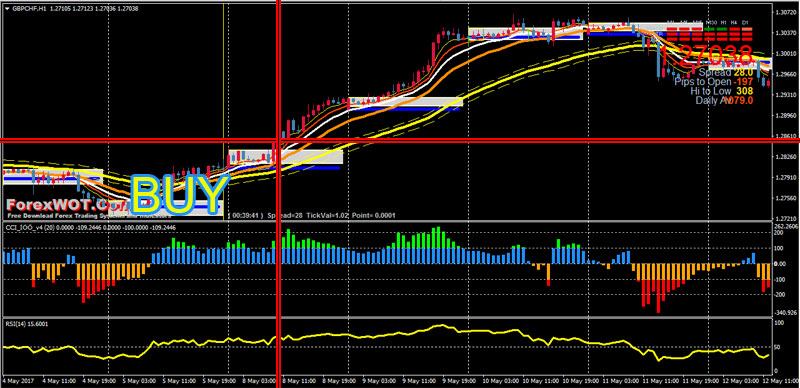The image size is (800, 388).
Task: Click price axis value 1.27910
Action: click(786, 178)
